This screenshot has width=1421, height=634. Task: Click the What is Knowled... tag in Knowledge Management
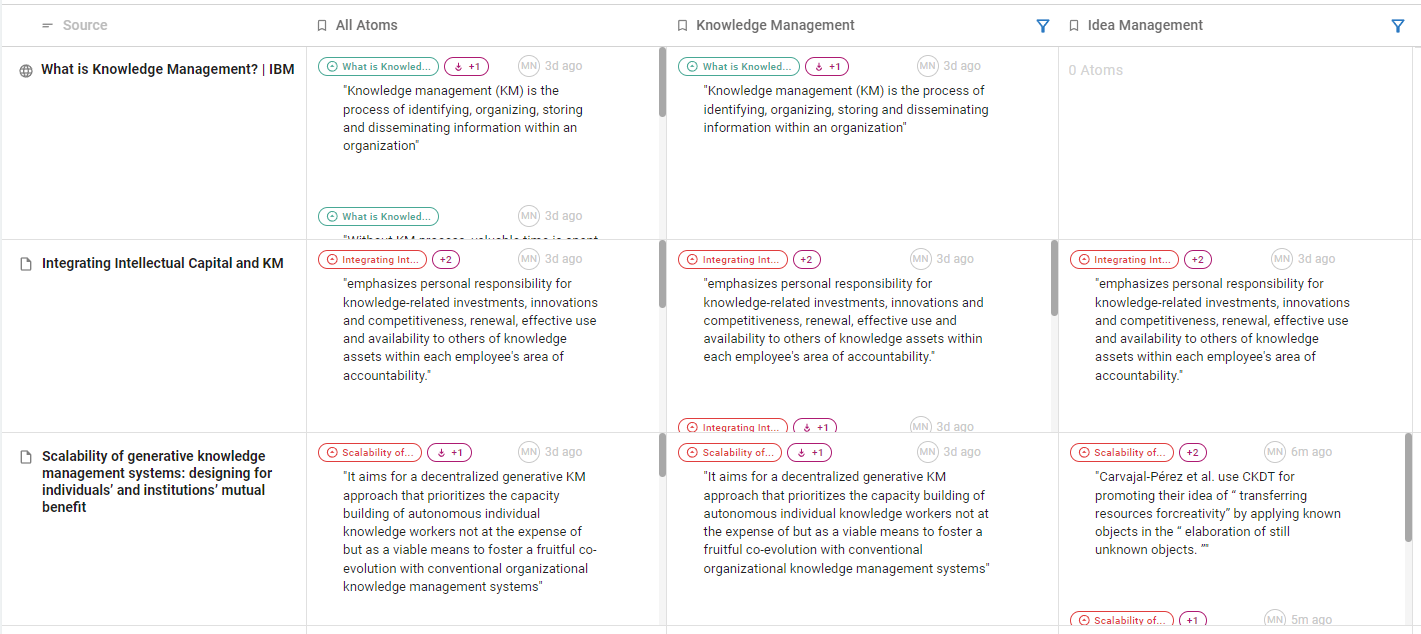[x=738, y=67]
